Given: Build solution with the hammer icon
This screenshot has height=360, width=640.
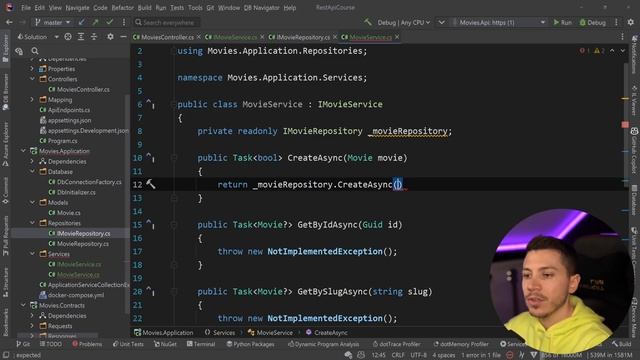Looking at the screenshot, I should tap(368, 22).
